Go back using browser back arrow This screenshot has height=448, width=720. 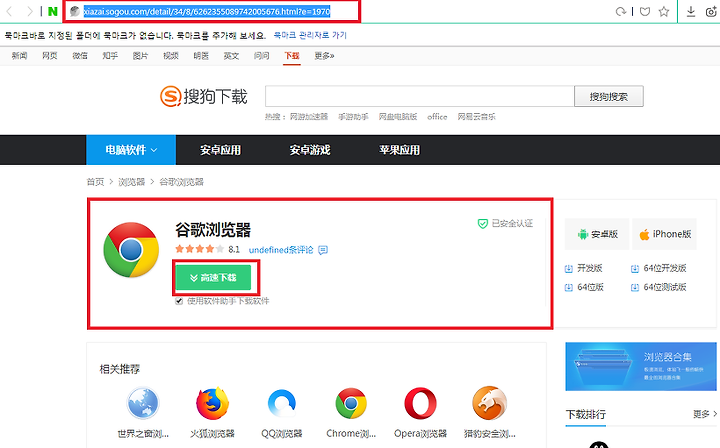click(x=9, y=11)
